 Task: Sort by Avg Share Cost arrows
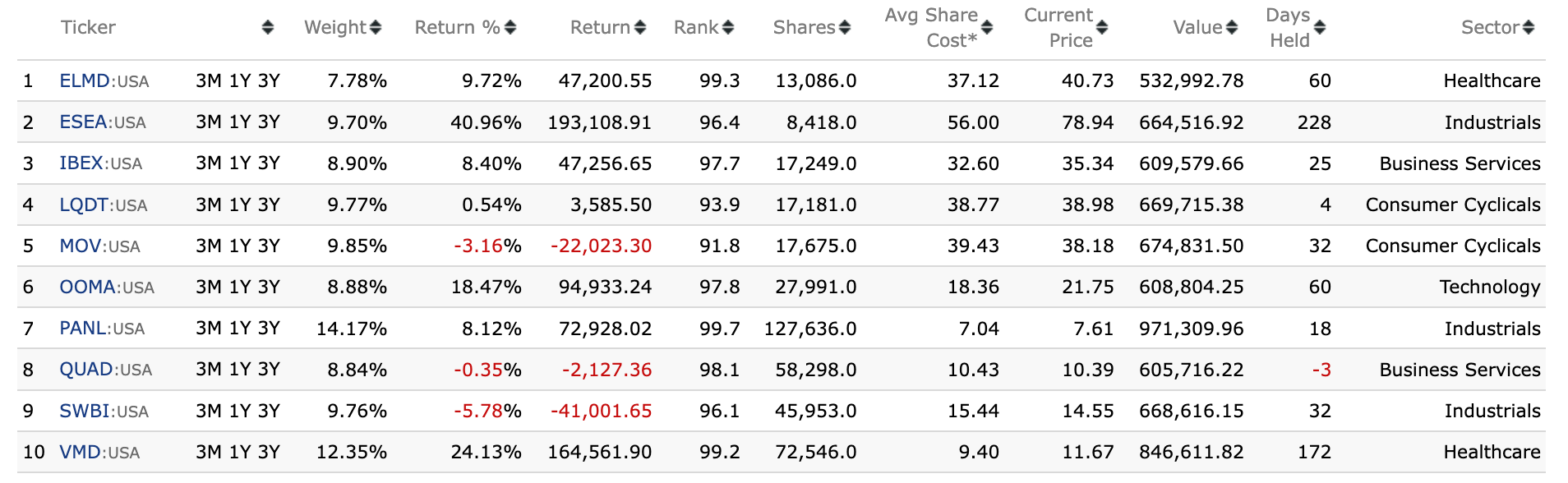[x=987, y=27]
